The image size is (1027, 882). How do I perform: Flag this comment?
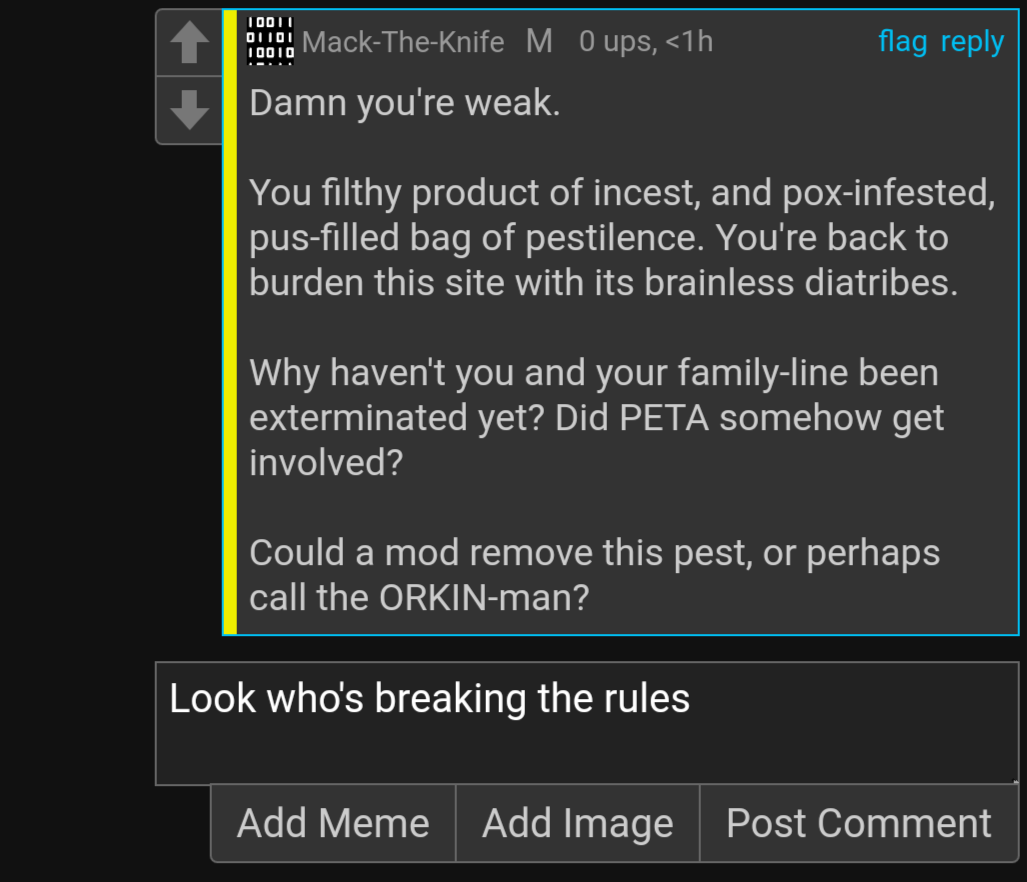903,41
